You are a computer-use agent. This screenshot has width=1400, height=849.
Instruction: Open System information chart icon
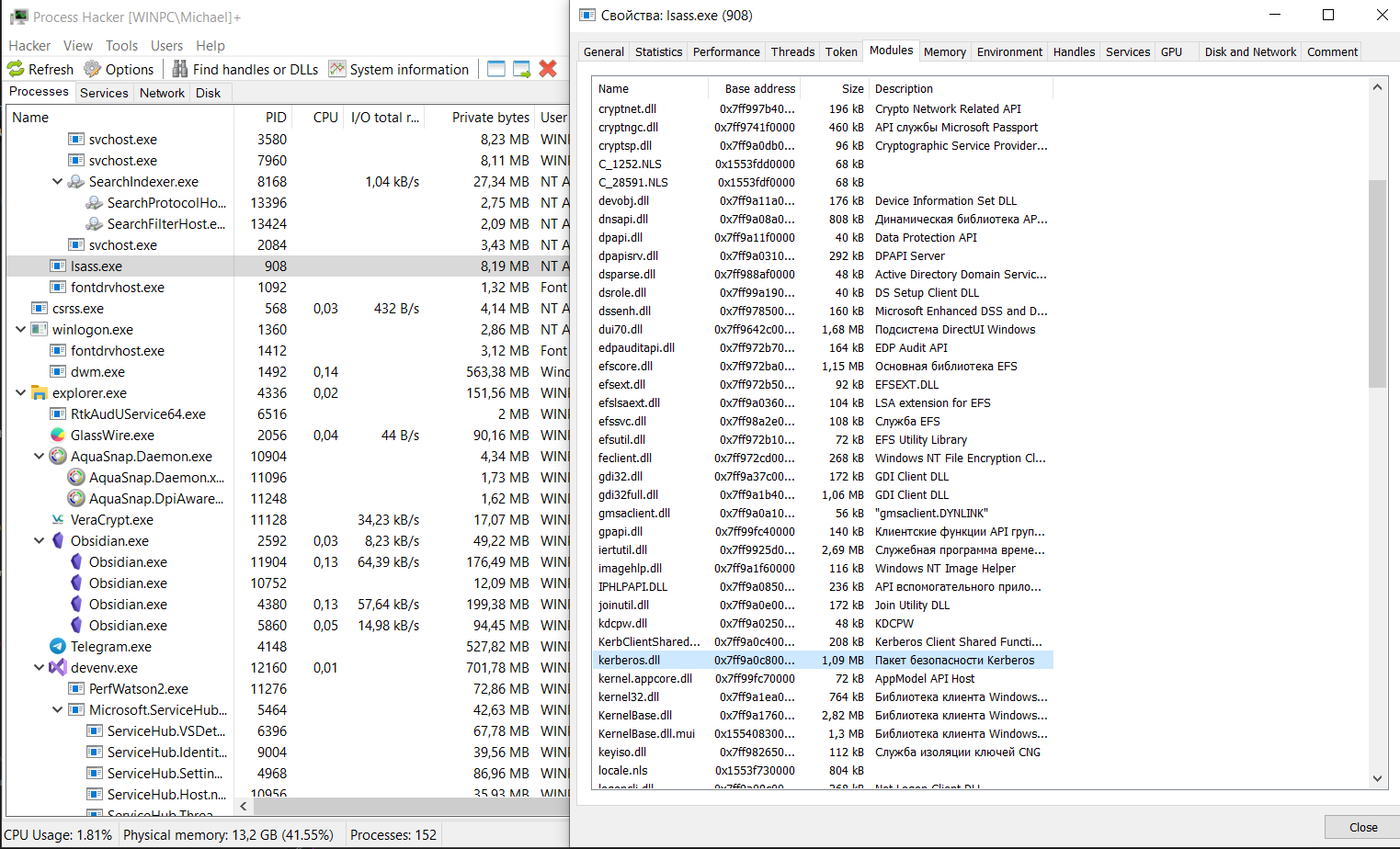tap(337, 69)
